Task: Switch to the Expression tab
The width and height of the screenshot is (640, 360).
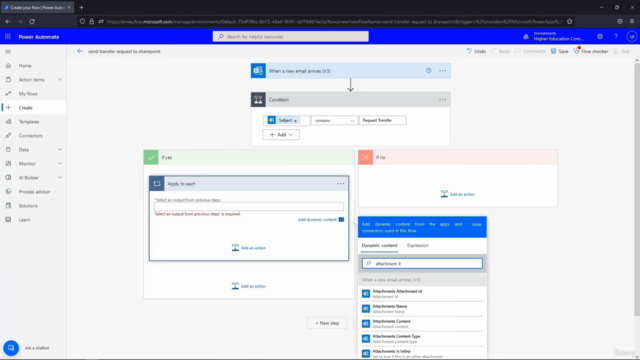Action: tap(418, 245)
